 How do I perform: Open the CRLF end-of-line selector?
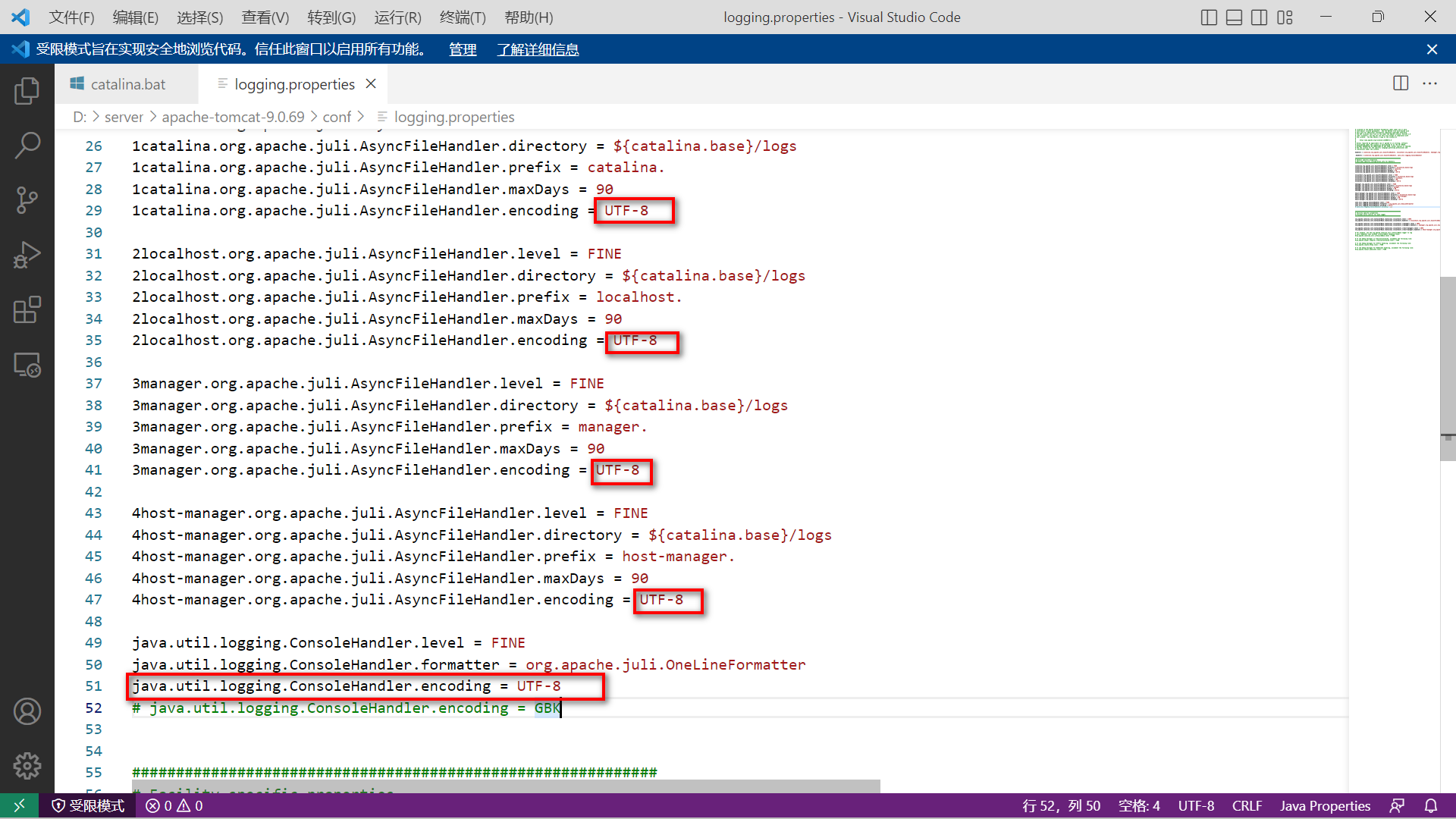[1247, 805]
